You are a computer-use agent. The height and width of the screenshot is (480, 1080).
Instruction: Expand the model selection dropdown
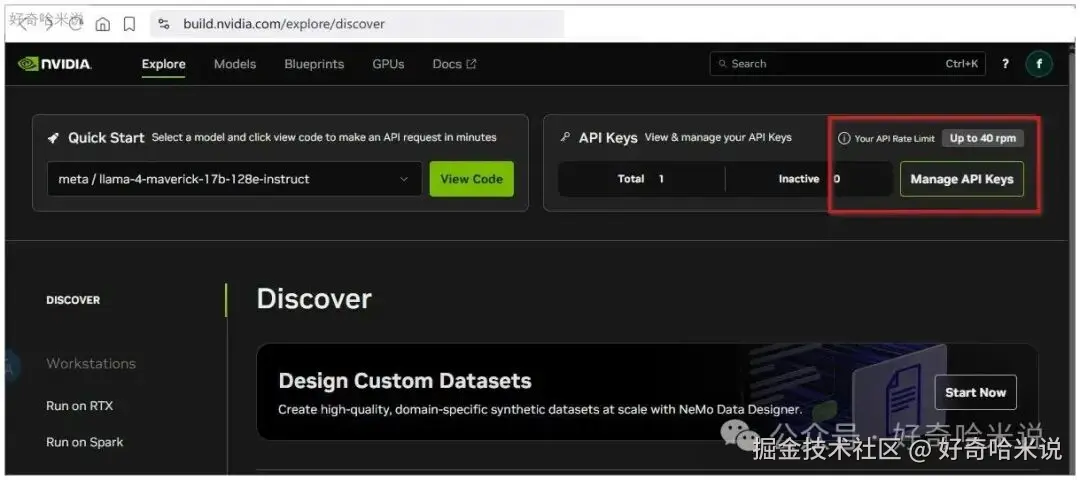click(234, 179)
